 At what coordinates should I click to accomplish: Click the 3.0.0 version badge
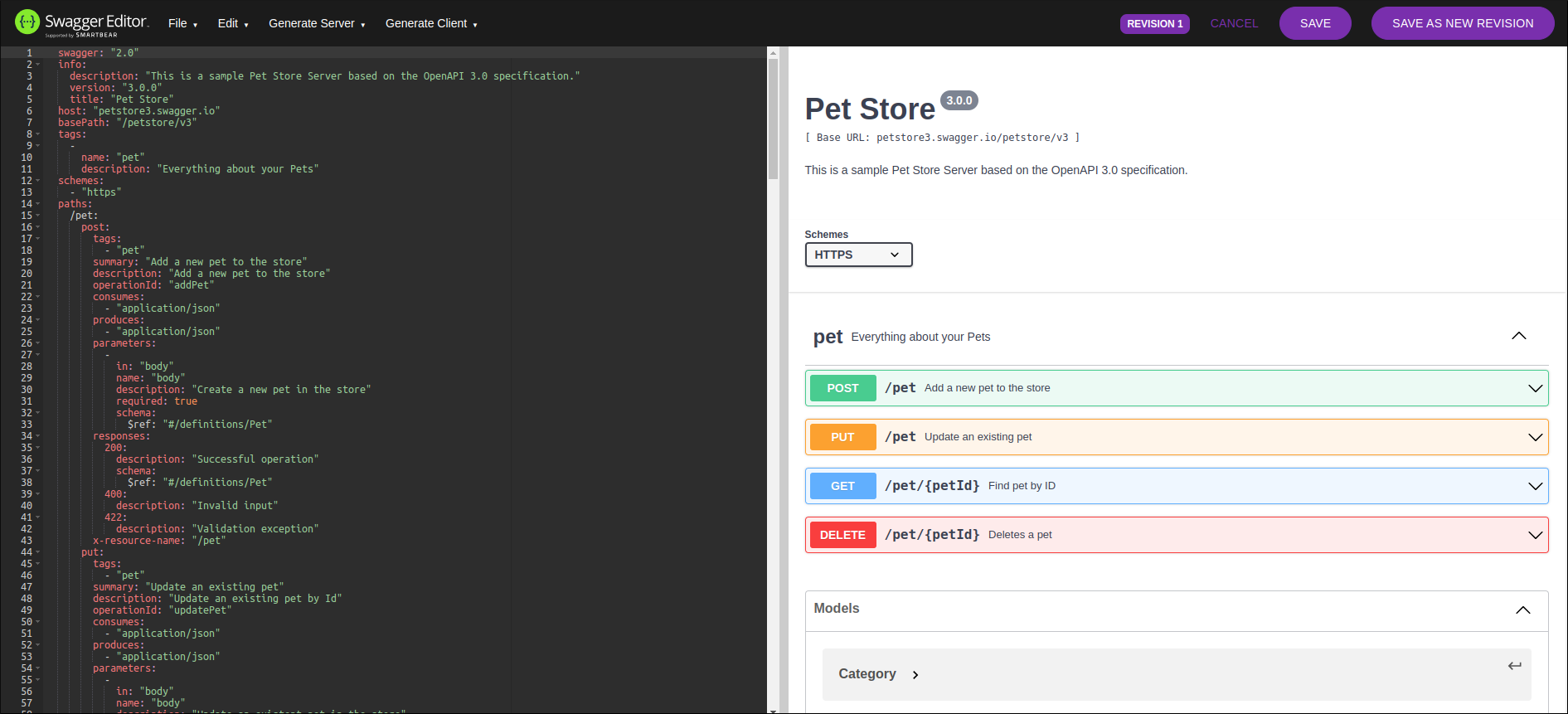(959, 100)
